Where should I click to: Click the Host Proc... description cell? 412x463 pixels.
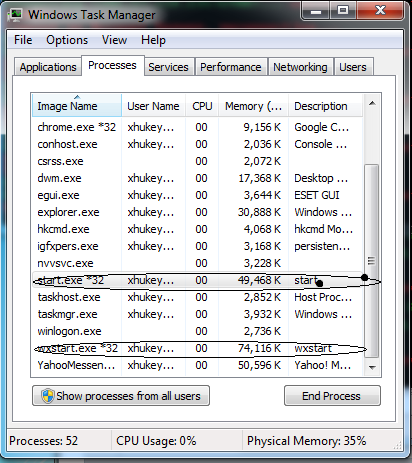323,297
